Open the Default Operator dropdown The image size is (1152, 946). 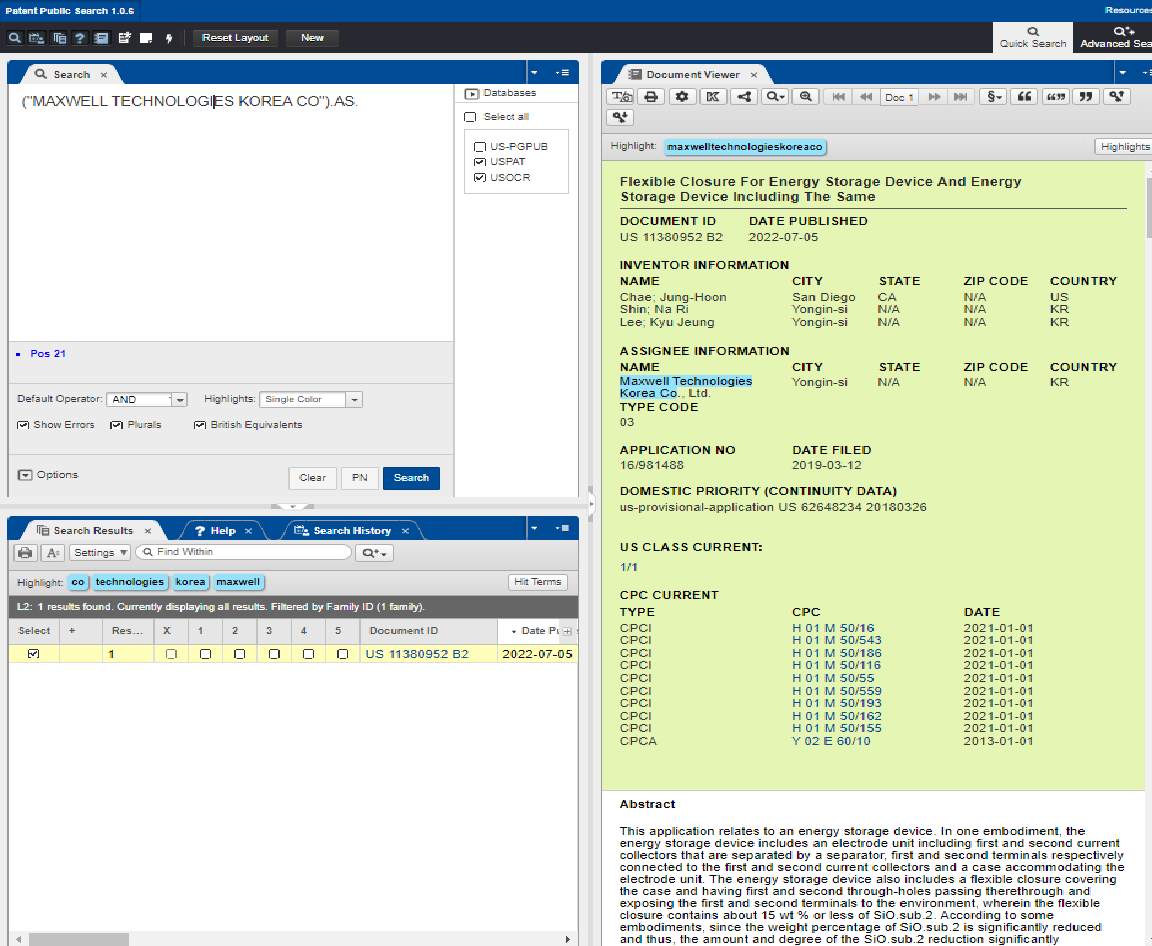[179, 400]
